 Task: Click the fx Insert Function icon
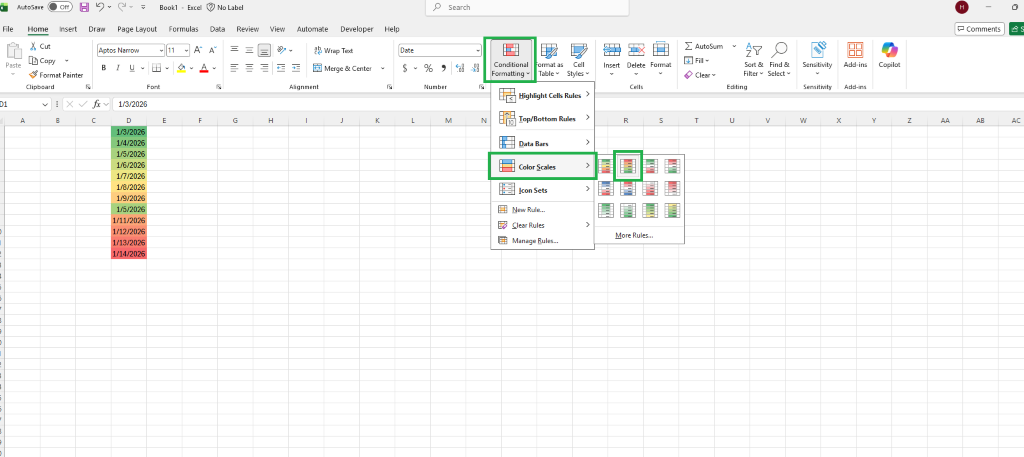point(97,104)
